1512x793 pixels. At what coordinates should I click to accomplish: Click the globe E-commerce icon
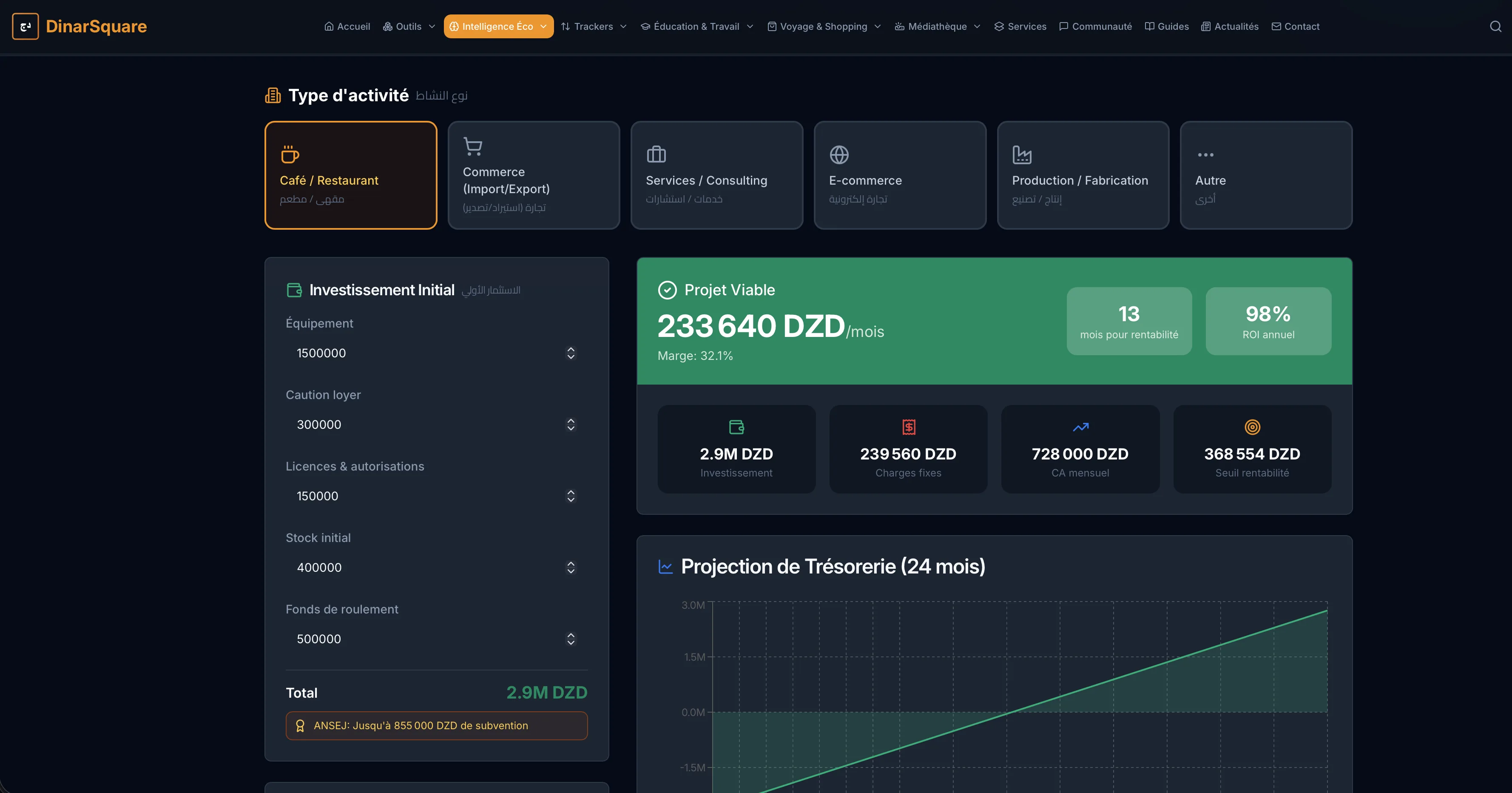(839, 154)
